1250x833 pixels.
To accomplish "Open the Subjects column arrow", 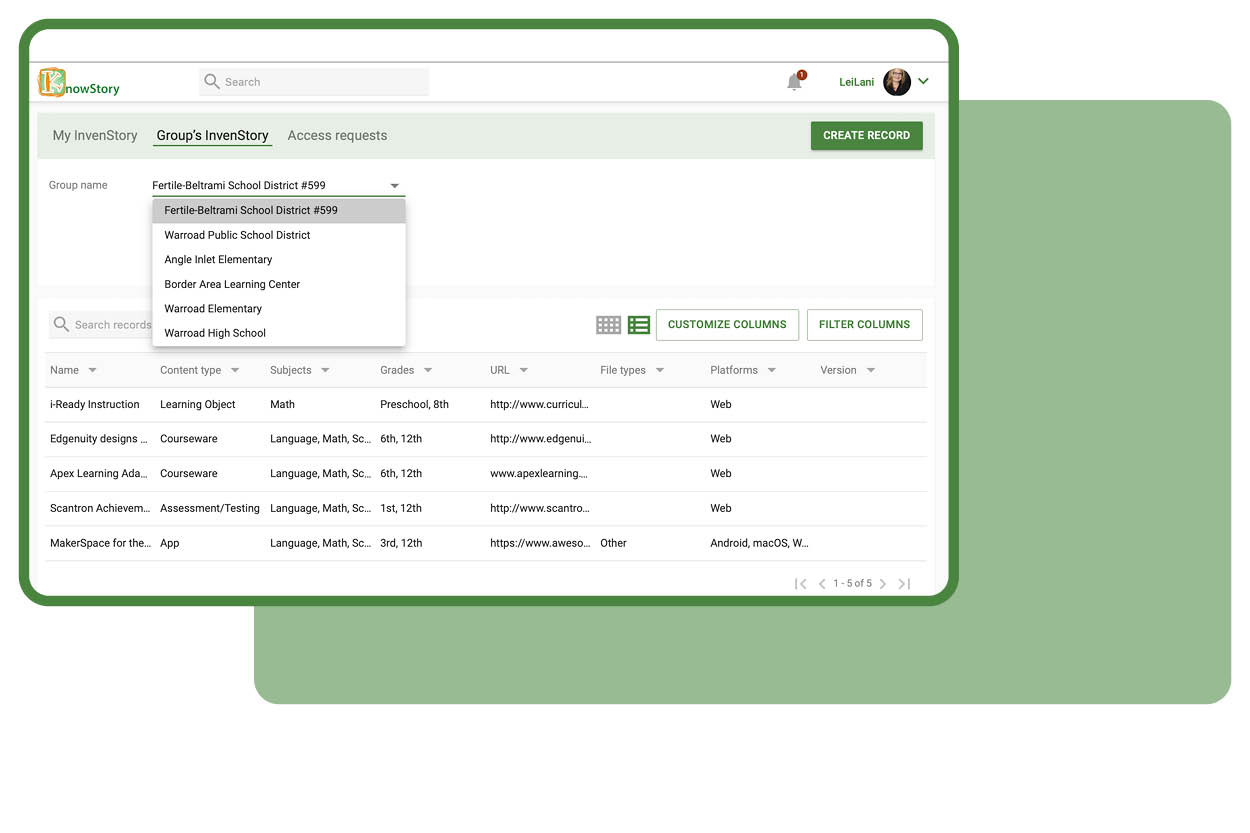I will 325,370.
